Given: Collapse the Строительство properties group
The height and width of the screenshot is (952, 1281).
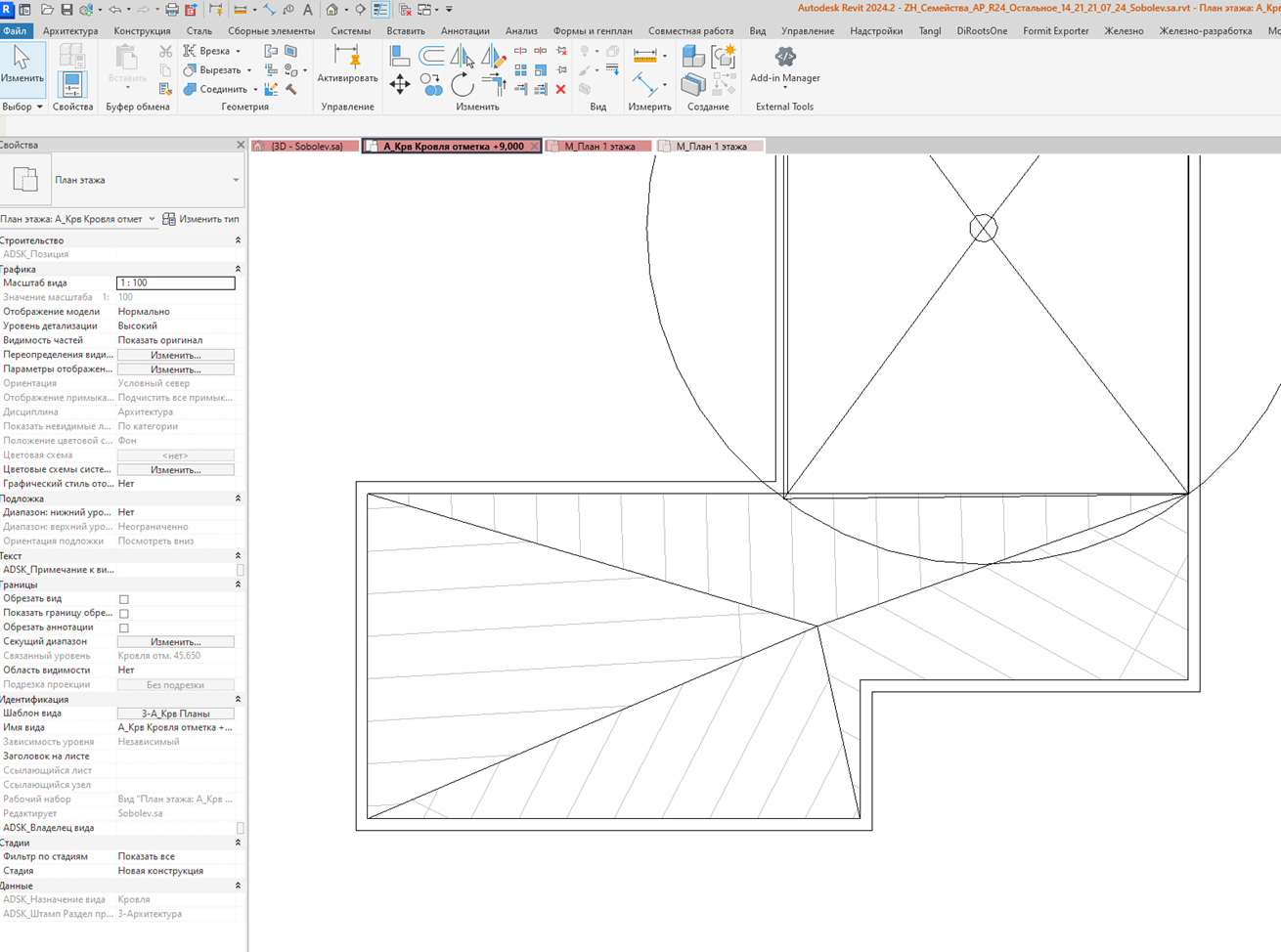Looking at the screenshot, I should click(x=238, y=240).
